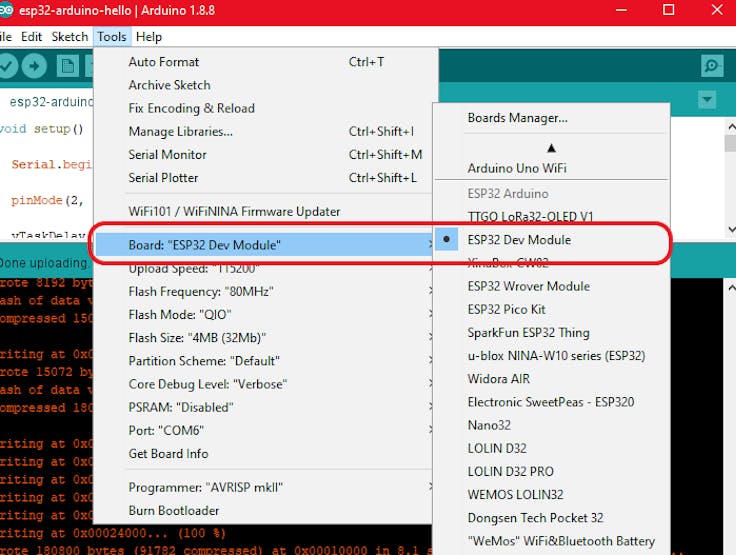Viewport: 736px width, 555px height.
Task: Click the Arduino logo in title bar
Action: 6,10
